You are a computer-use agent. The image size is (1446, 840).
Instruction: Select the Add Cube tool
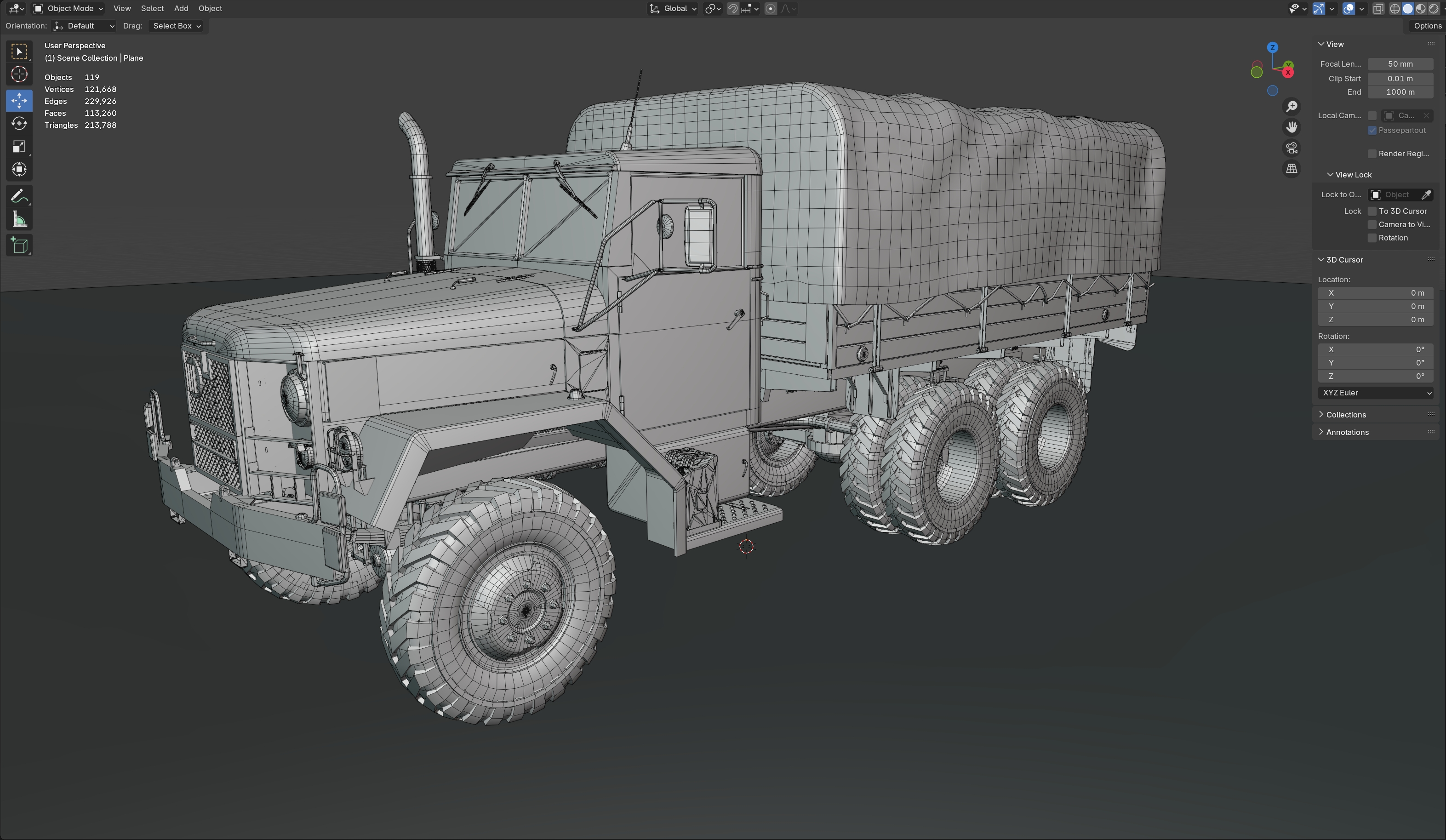[x=19, y=246]
